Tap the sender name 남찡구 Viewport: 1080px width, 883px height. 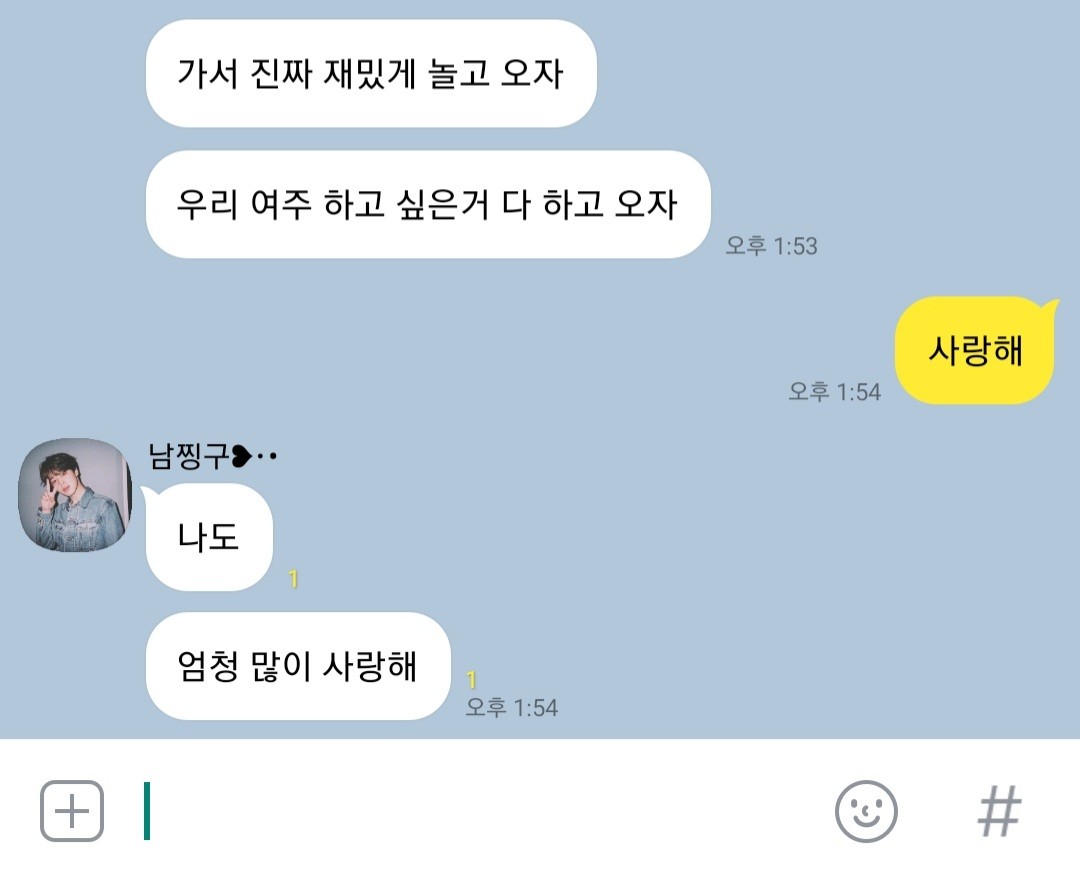coord(188,455)
